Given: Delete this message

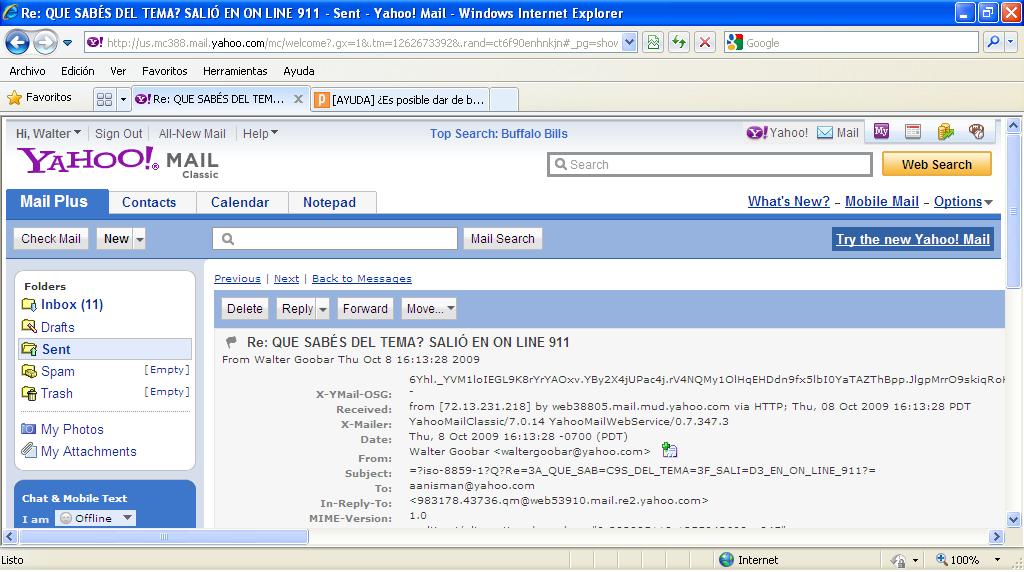Looking at the screenshot, I should point(245,308).
